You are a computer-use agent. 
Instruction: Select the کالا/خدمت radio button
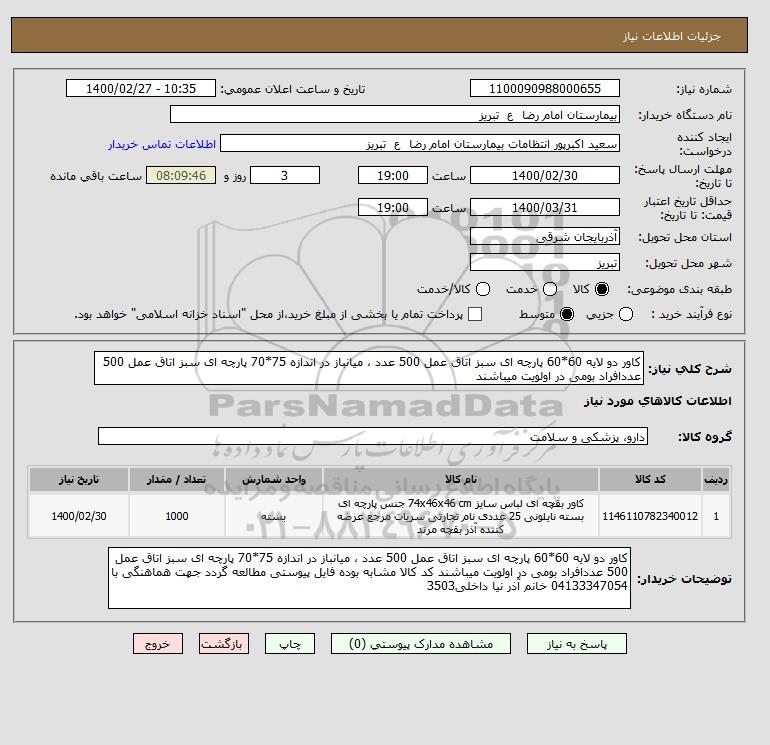[483, 289]
